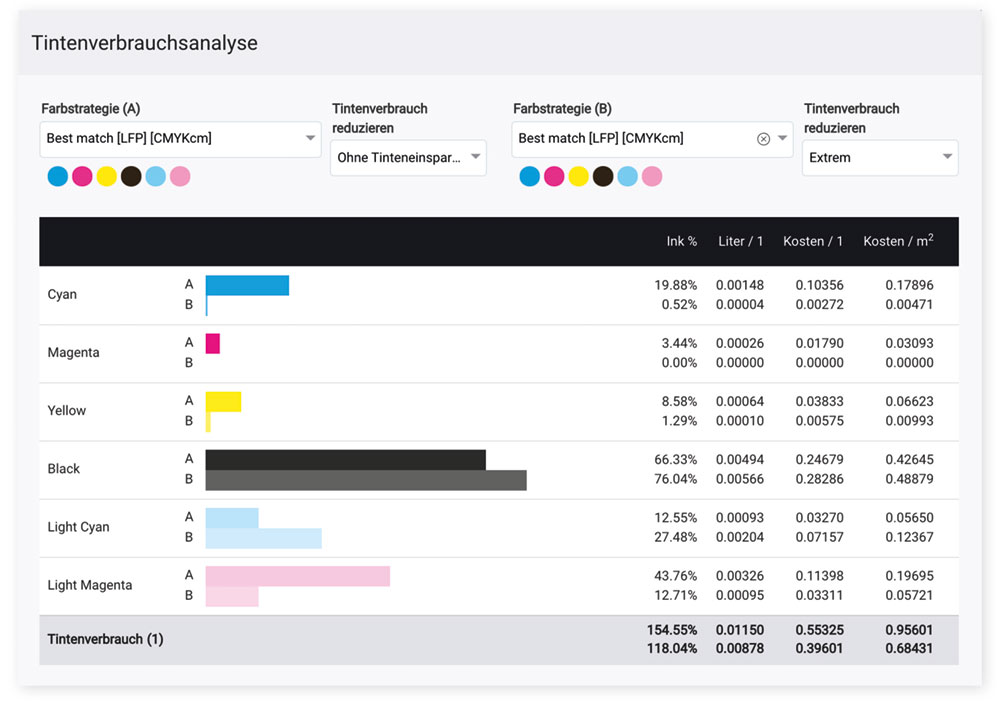Clear the Farbstrategie (B) selection
Screen dimensions: 1000x704
pyautogui.click(x=763, y=139)
